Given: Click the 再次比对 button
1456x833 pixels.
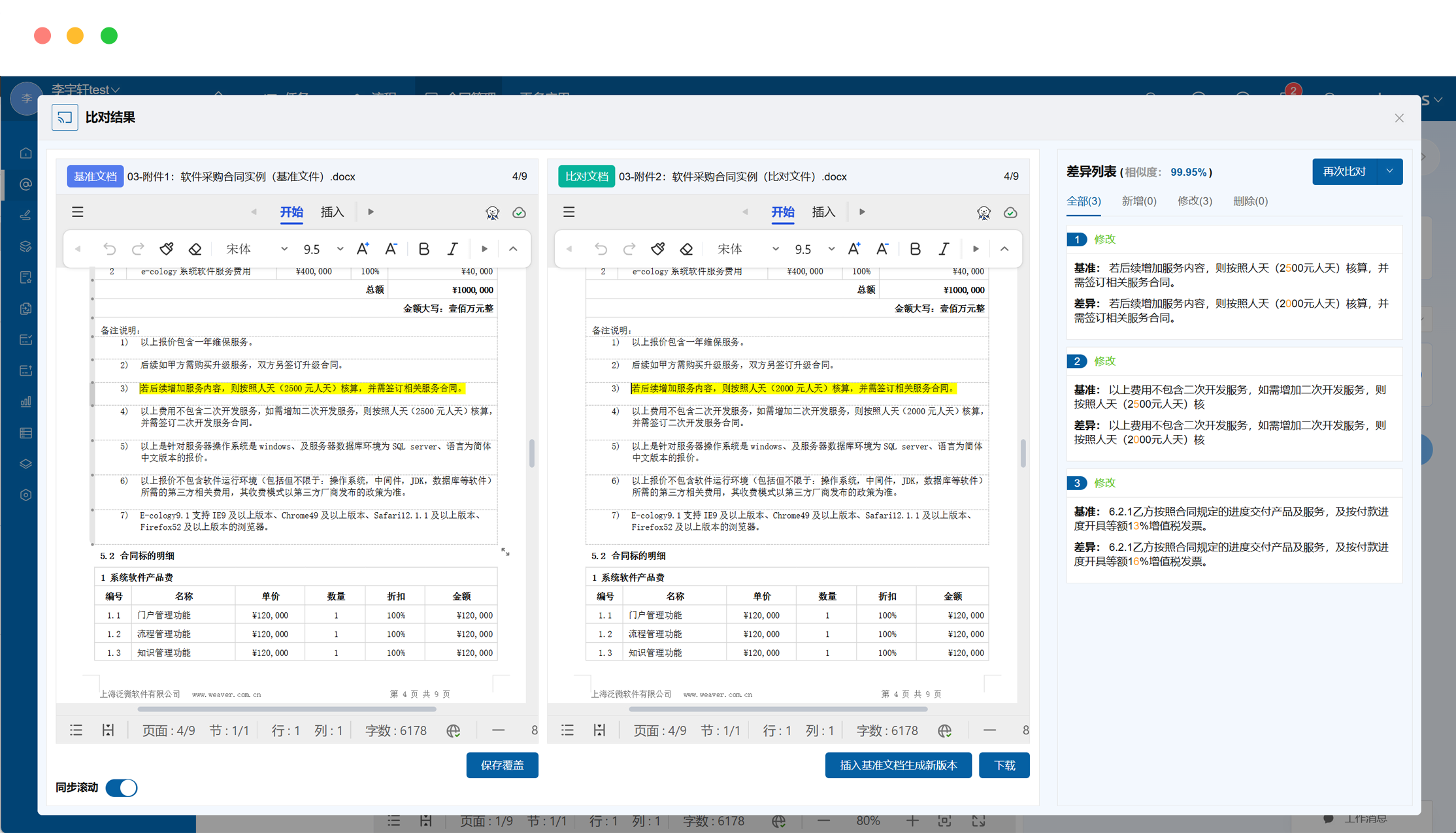Looking at the screenshot, I should (x=1344, y=172).
